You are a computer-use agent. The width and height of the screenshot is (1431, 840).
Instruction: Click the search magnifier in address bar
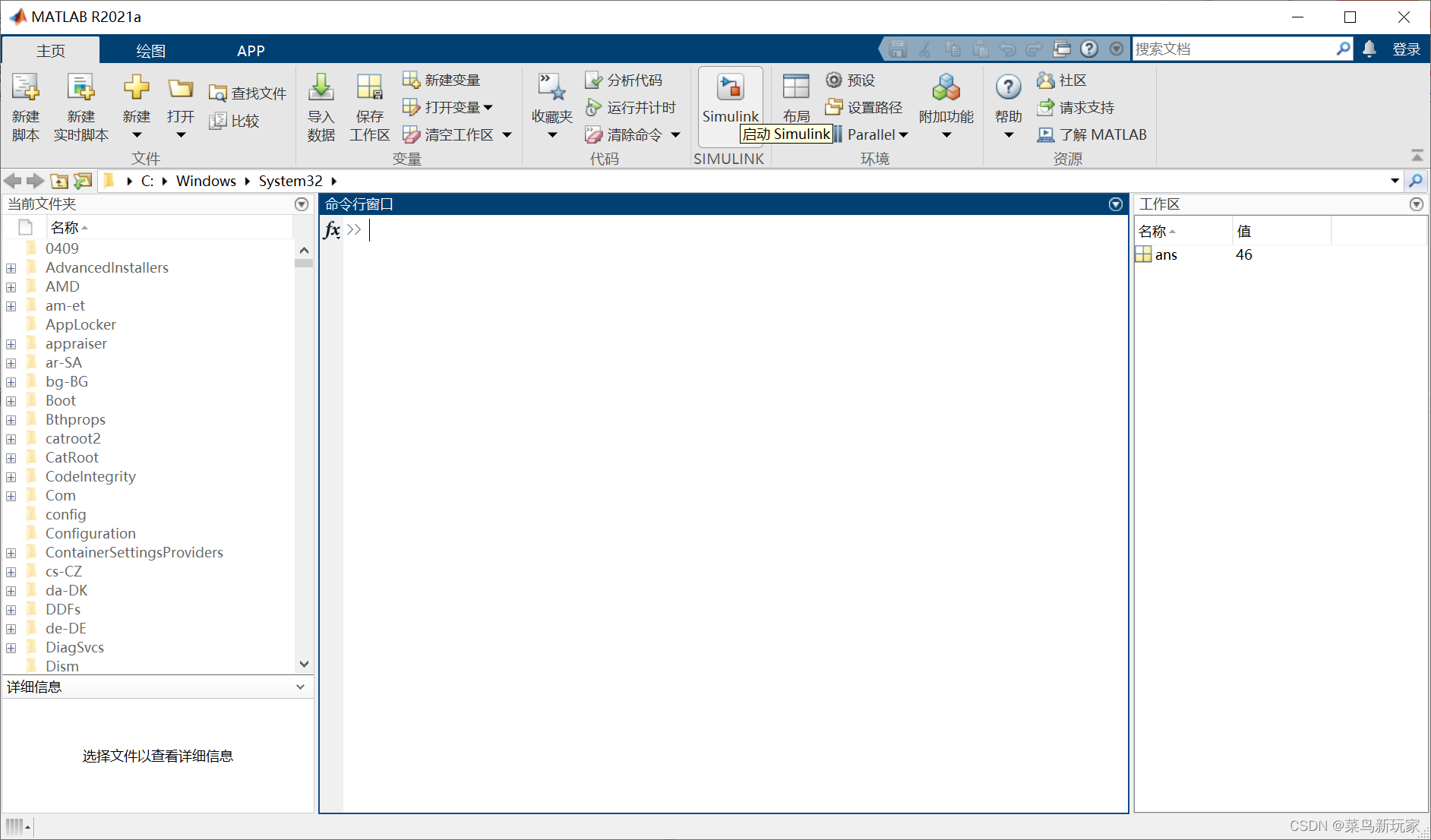(1416, 181)
